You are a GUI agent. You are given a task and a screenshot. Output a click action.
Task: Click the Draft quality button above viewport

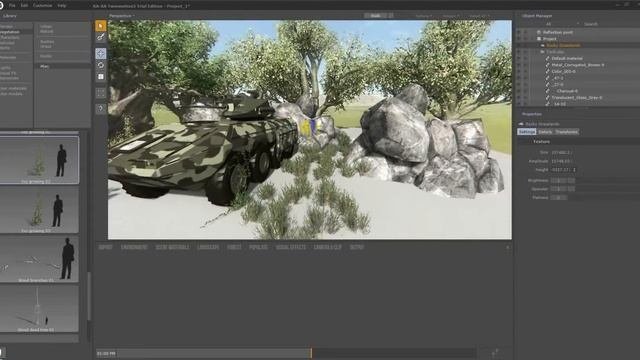click(x=376, y=16)
